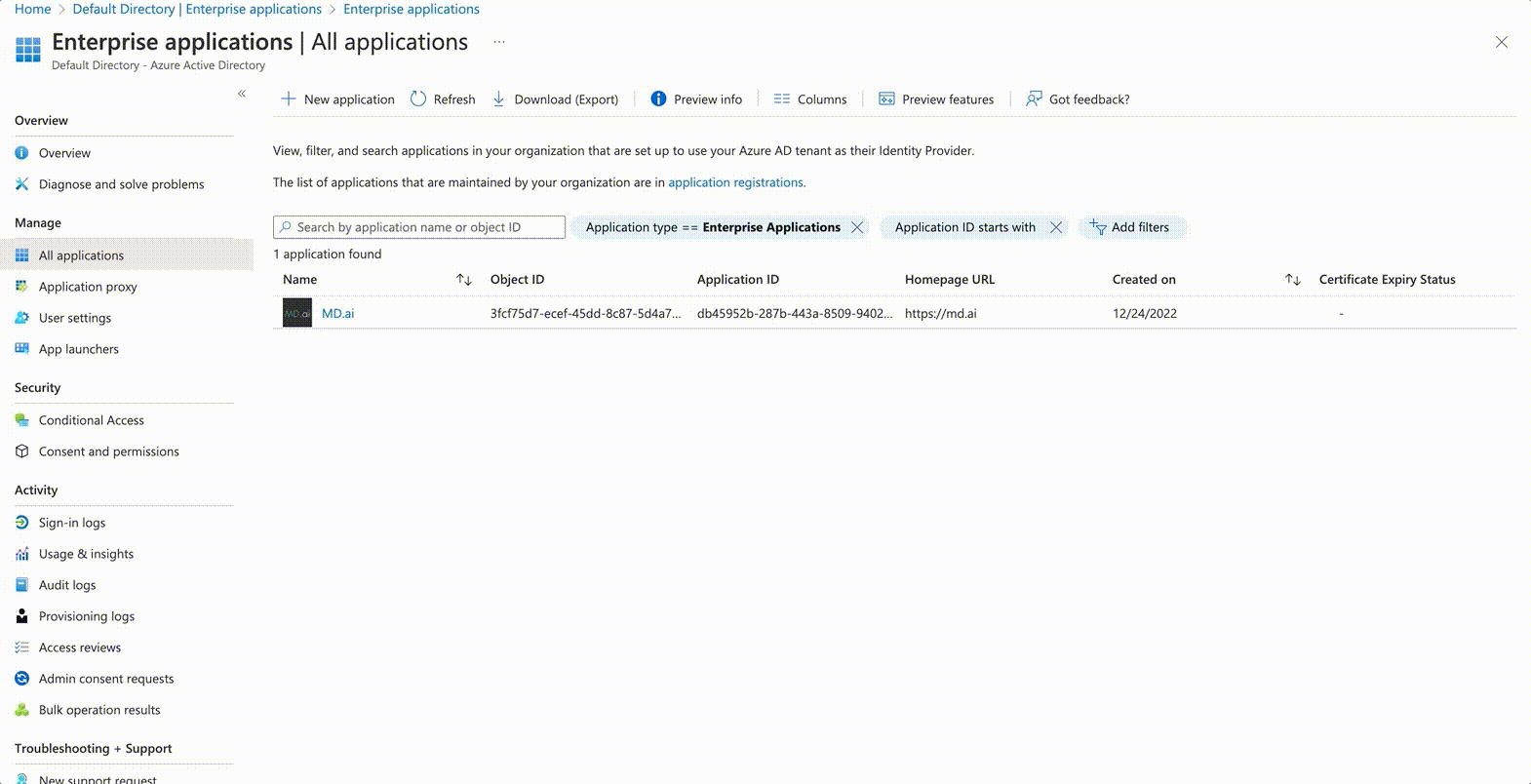
Task: Click the search by application name field
Action: 419,227
